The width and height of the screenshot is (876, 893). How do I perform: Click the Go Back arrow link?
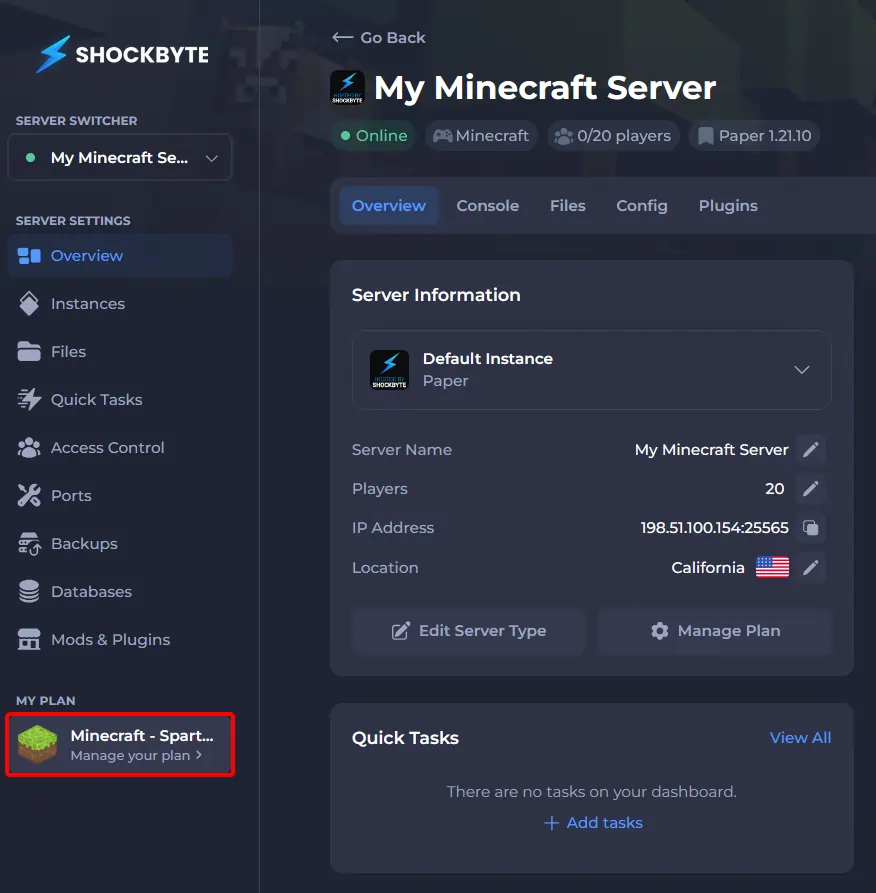(379, 38)
